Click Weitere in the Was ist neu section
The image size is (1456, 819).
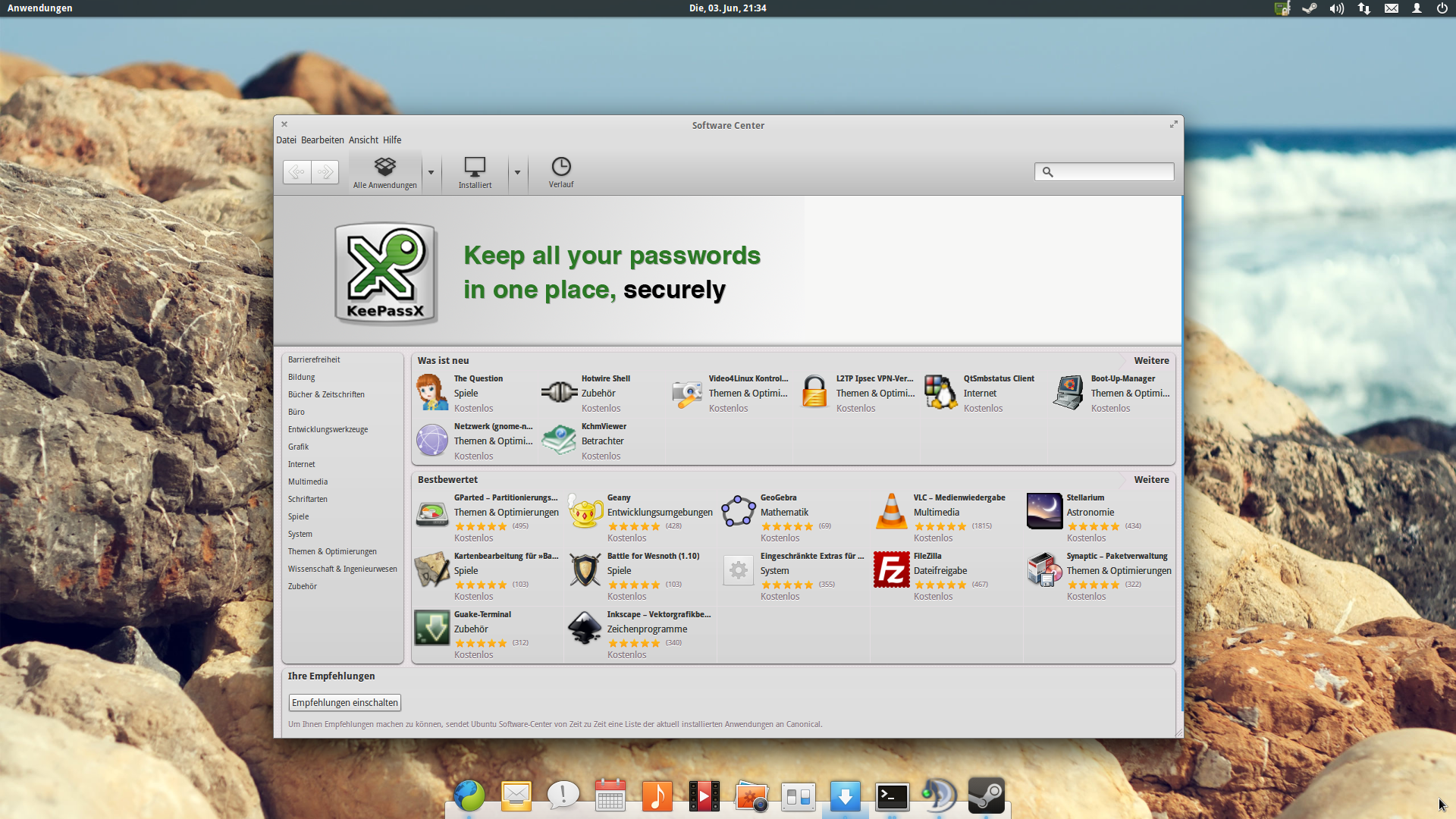[1151, 361]
